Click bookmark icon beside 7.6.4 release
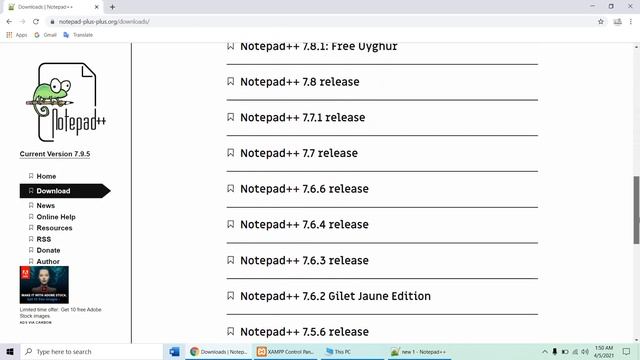The image size is (640, 360). coord(231,224)
